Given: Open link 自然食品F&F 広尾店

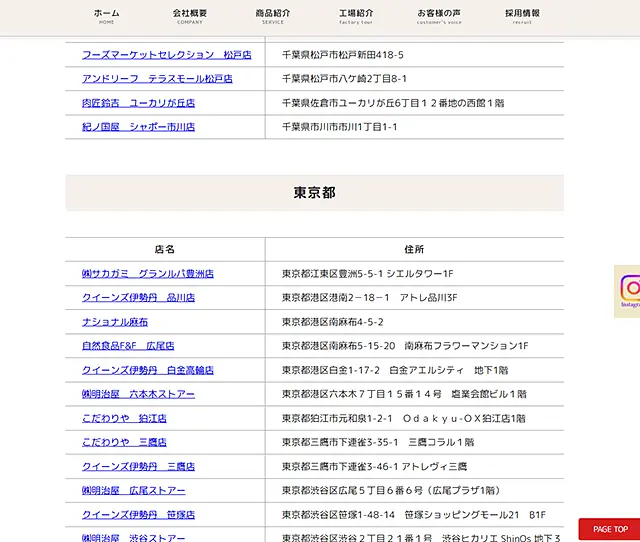Looking at the screenshot, I should (x=128, y=346).
